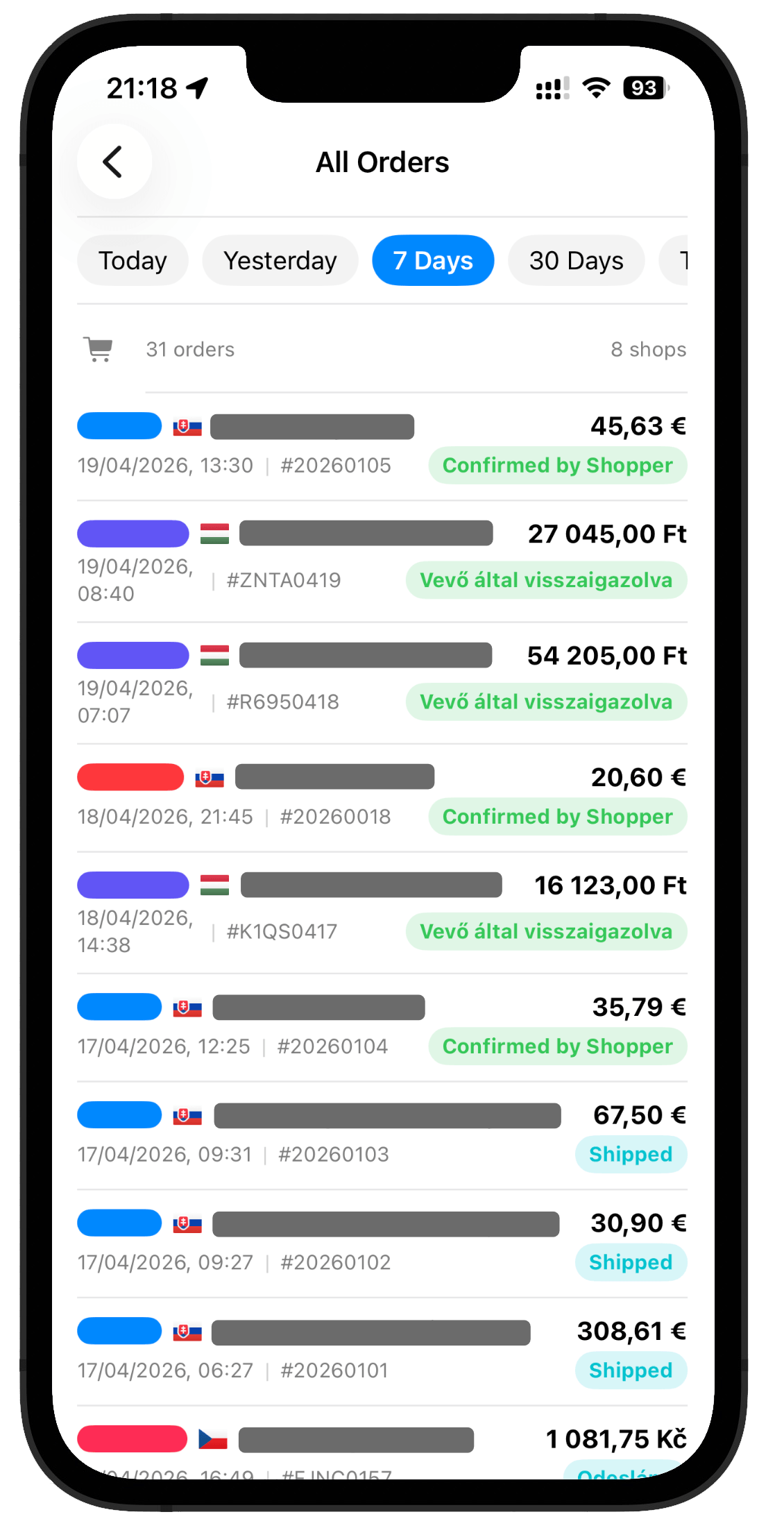The image size is (784, 1528).
Task: Tap Vevő által visszaigazolva on order #R6950418
Action: (x=546, y=702)
